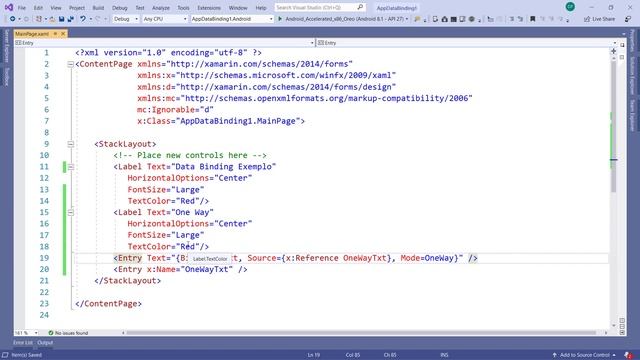The width and height of the screenshot is (640, 360).
Task: Collapse the StackLayout element on line 9
Action: pos(70,144)
